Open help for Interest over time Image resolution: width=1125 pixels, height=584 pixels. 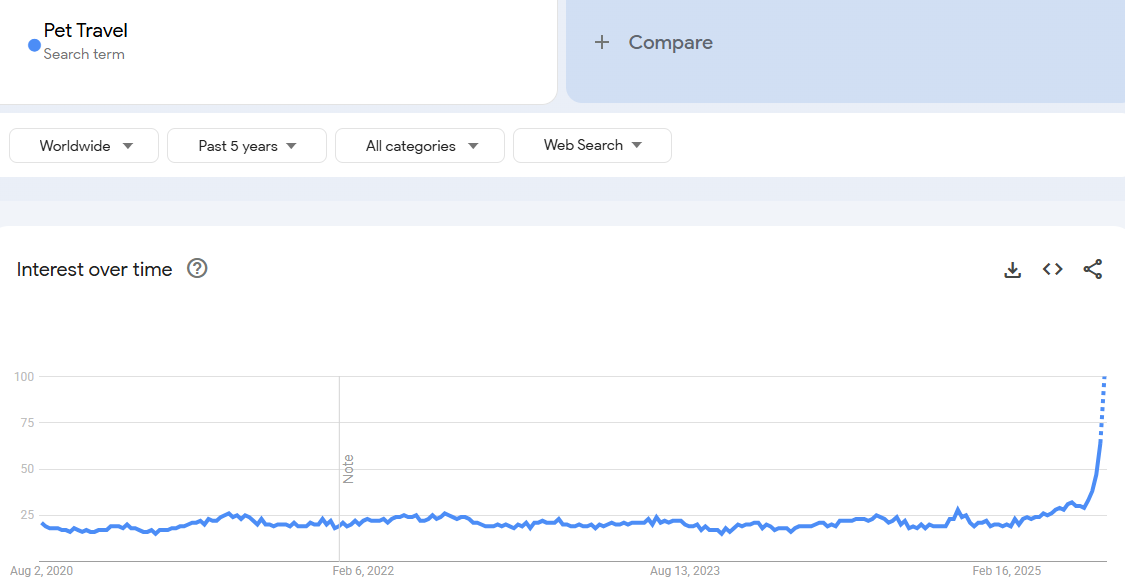point(197,268)
